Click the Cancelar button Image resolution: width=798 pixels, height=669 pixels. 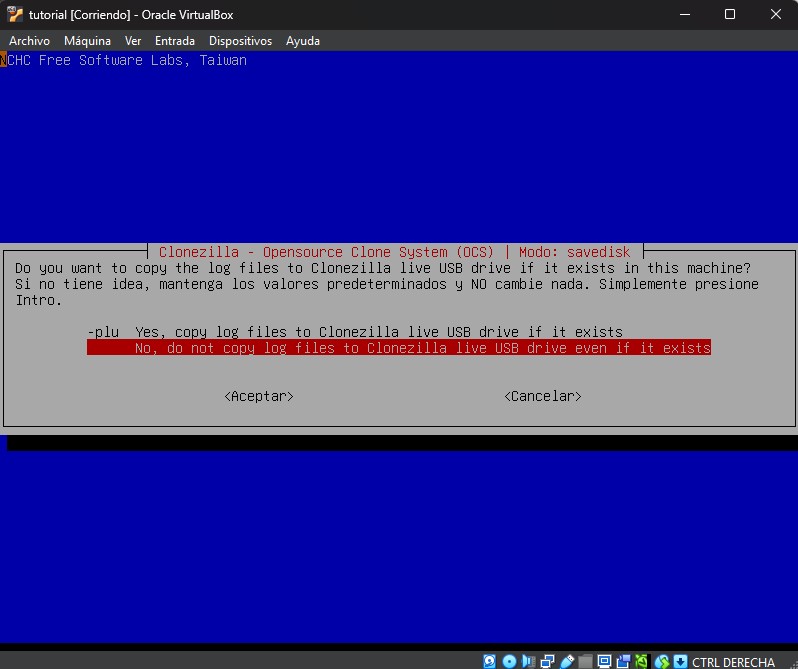point(543,396)
